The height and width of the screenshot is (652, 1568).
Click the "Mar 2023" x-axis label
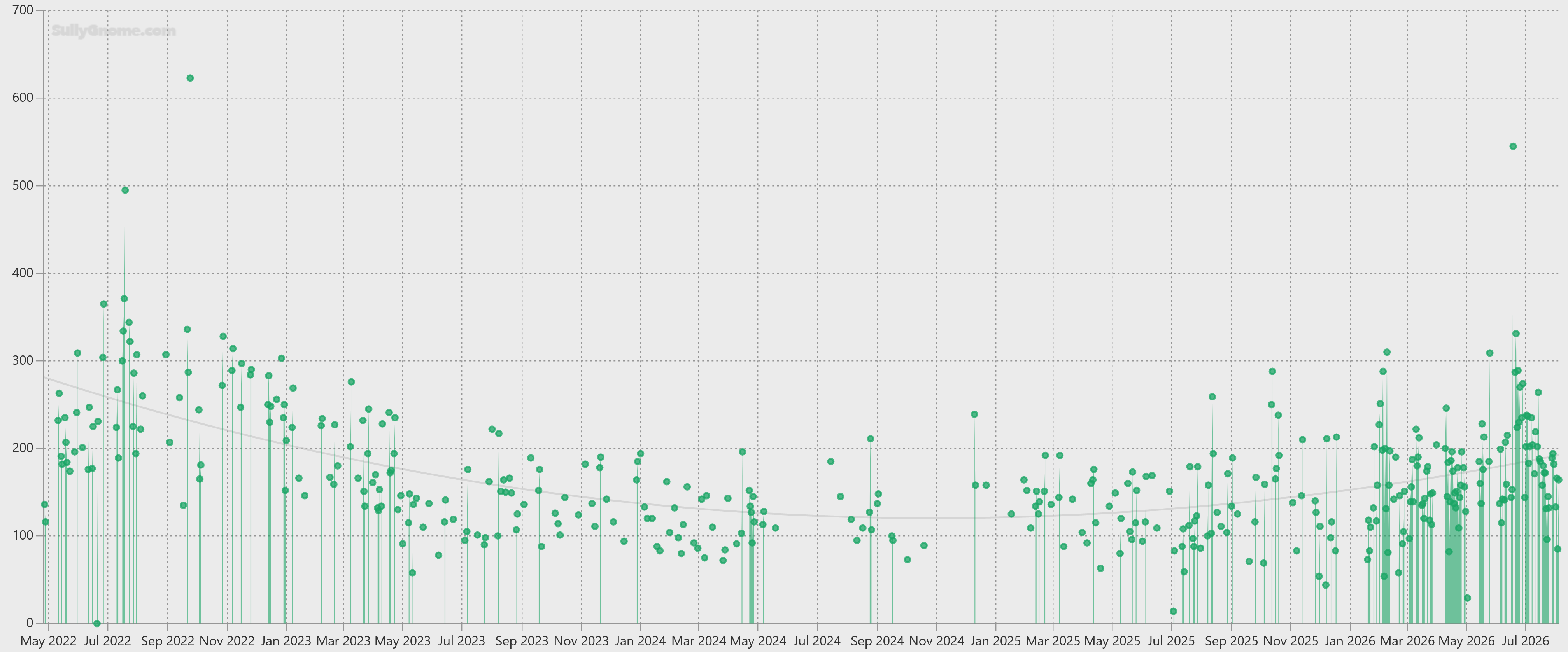[343, 641]
